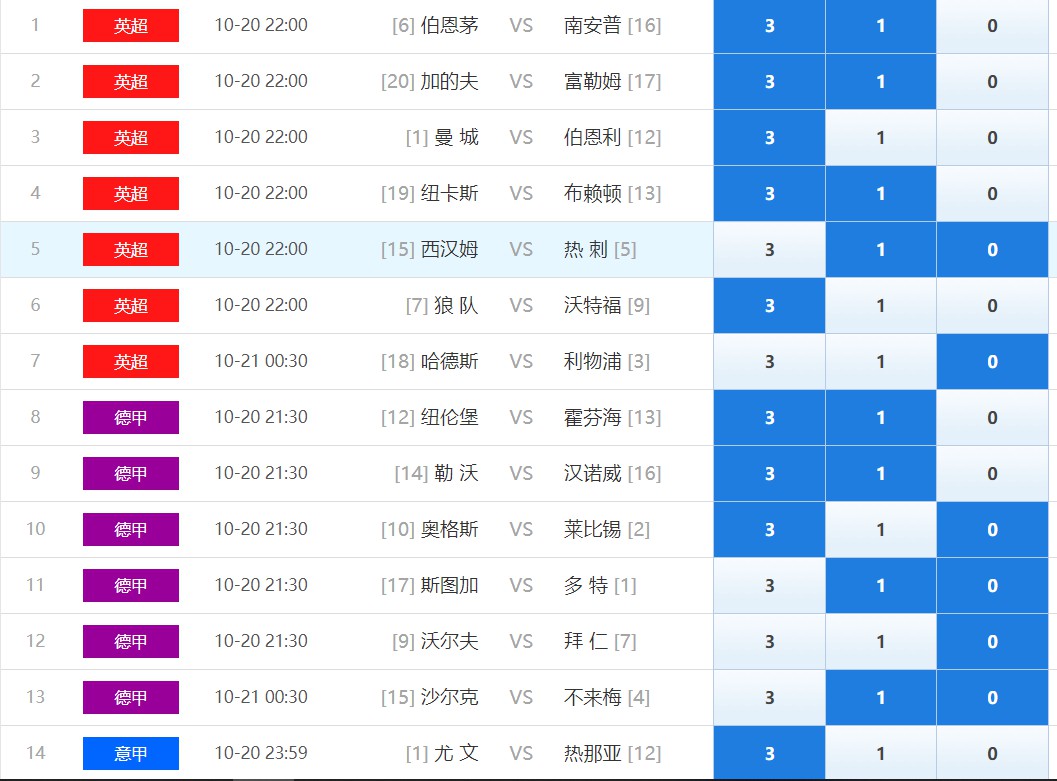Click the 德甲 league tag in row 8
This screenshot has width=1057, height=781.
(x=131, y=417)
